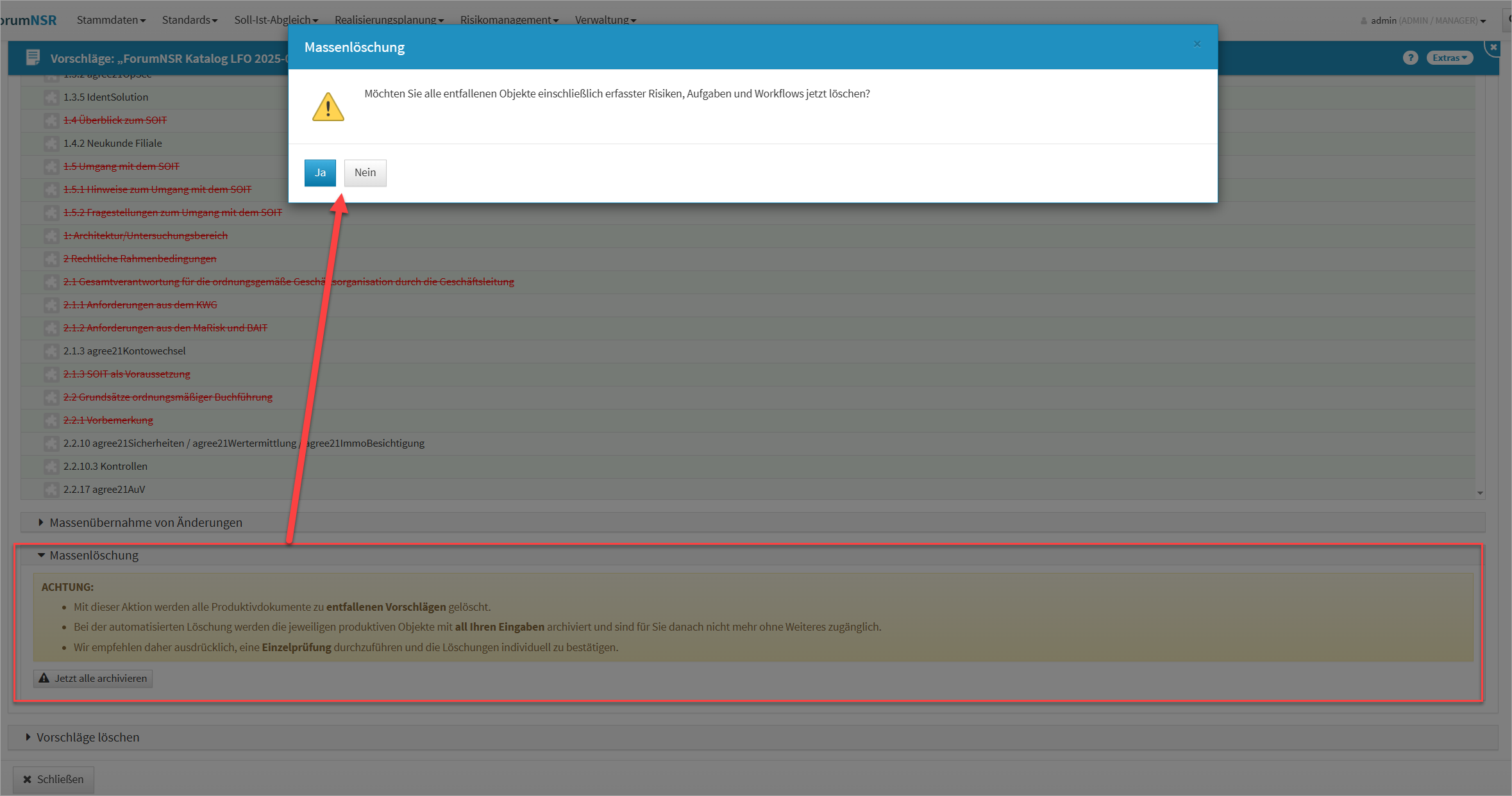Click puzzle icon beside 2.2.10.3 Kontrollen
Image resolution: width=1512 pixels, height=796 pixels.
tap(51, 467)
